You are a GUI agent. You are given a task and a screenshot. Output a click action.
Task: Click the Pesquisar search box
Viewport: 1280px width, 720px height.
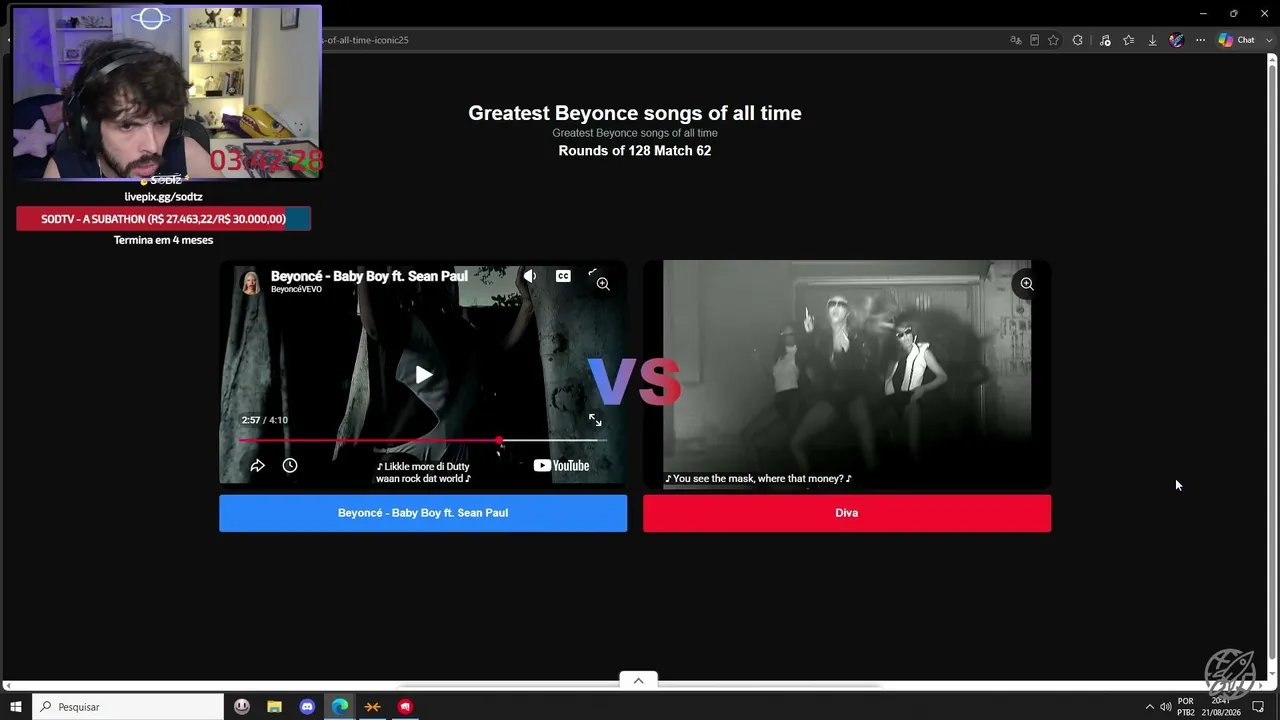point(128,707)
